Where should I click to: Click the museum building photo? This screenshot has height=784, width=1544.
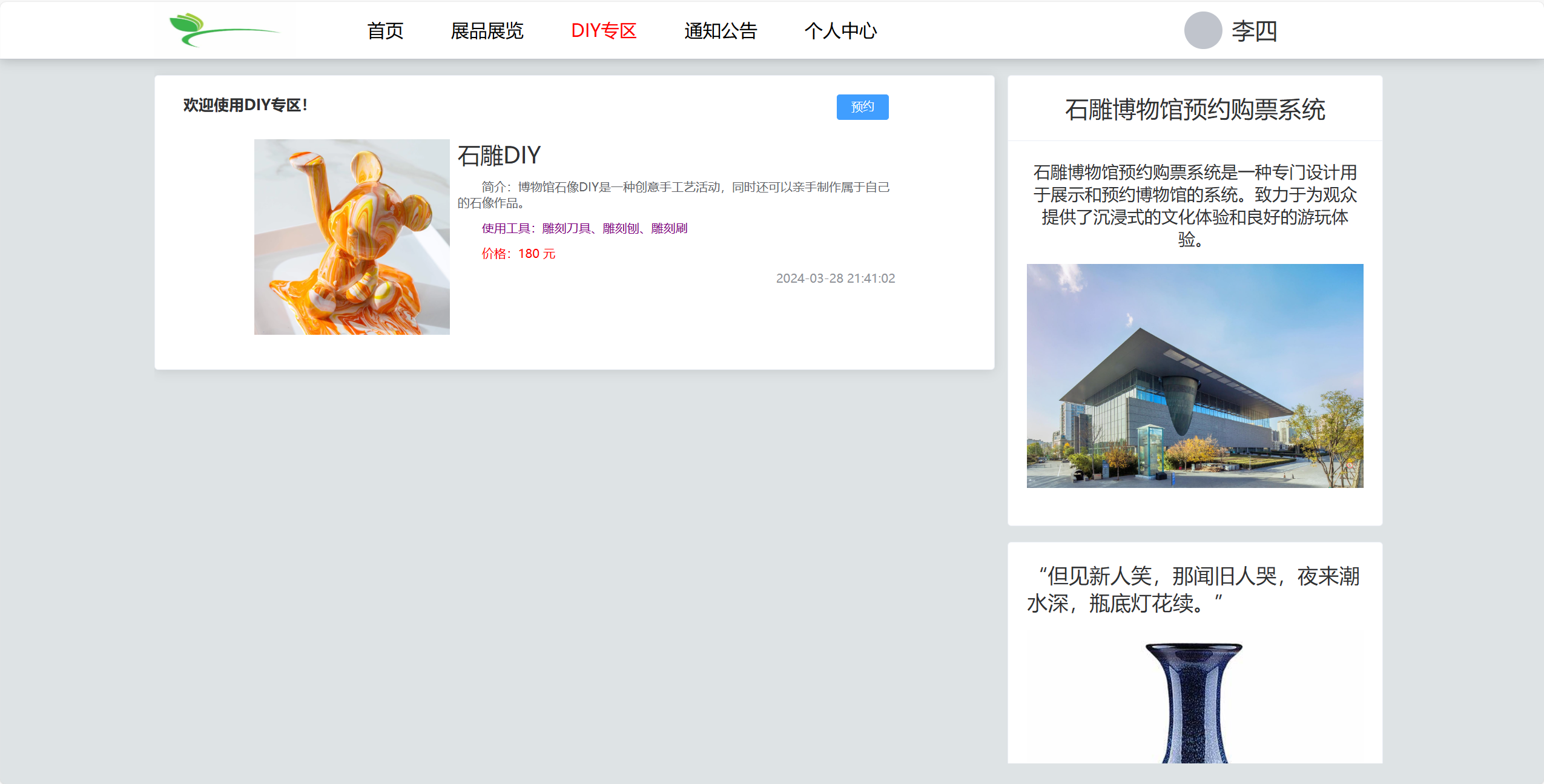[1195, 375]
